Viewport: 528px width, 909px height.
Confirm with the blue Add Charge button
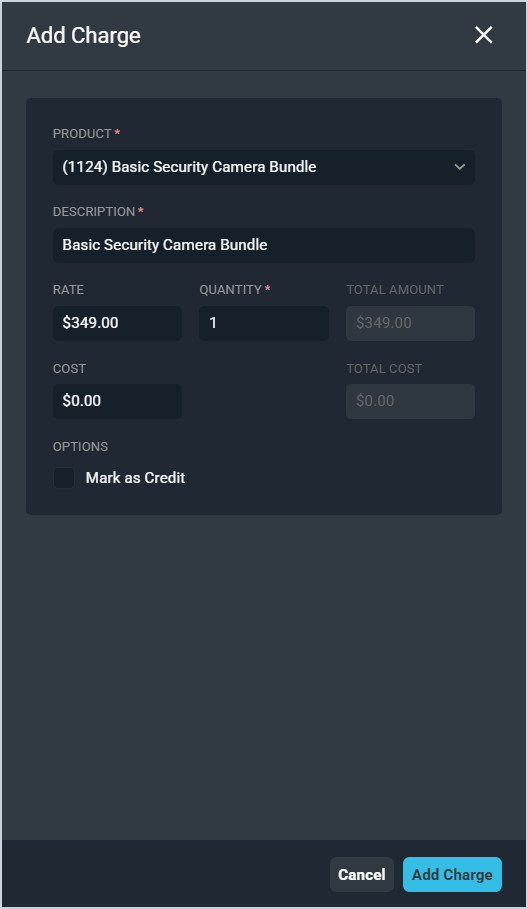tap(452, 874)
